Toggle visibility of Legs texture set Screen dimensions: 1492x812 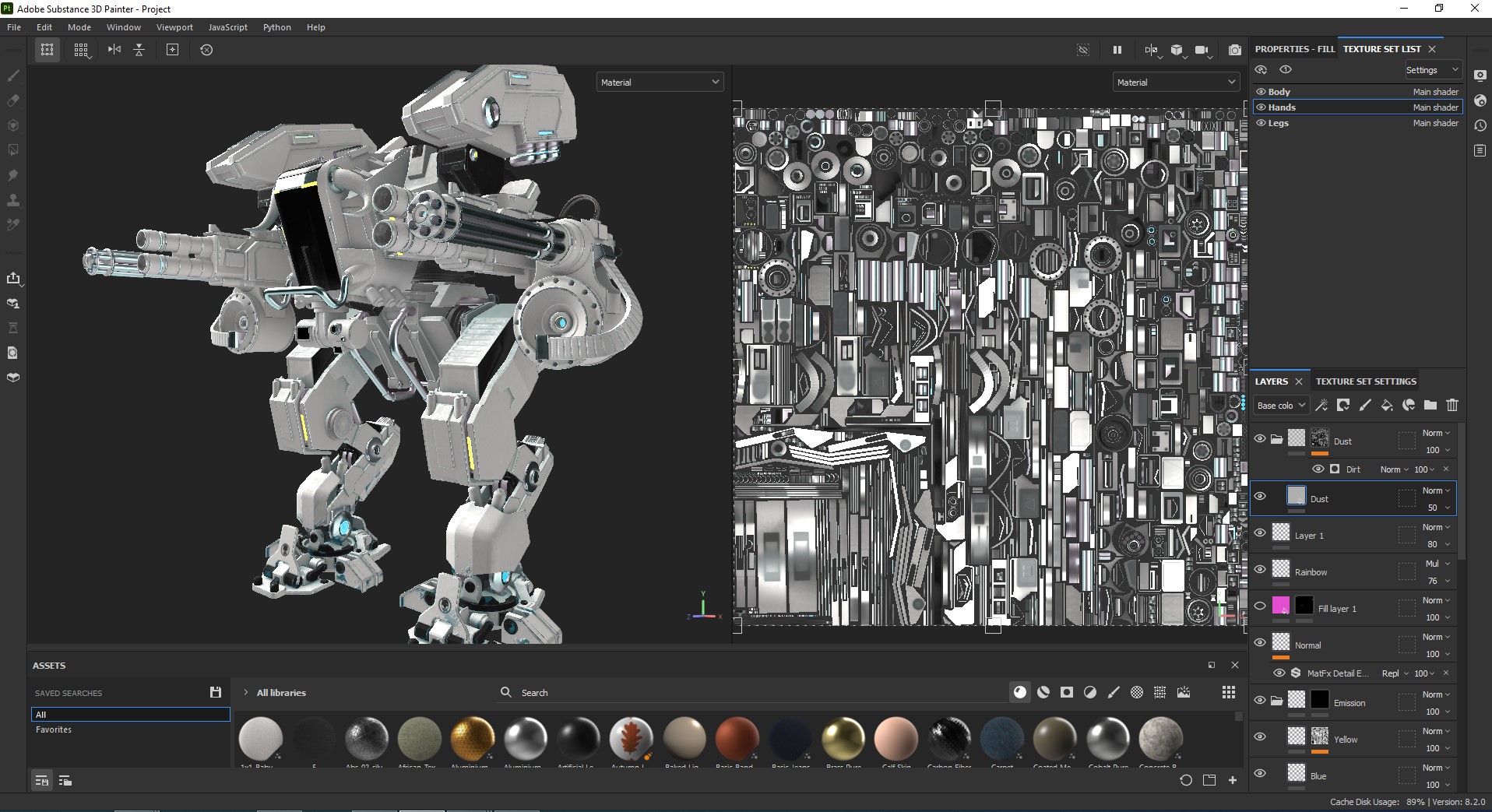[1261, 123]
